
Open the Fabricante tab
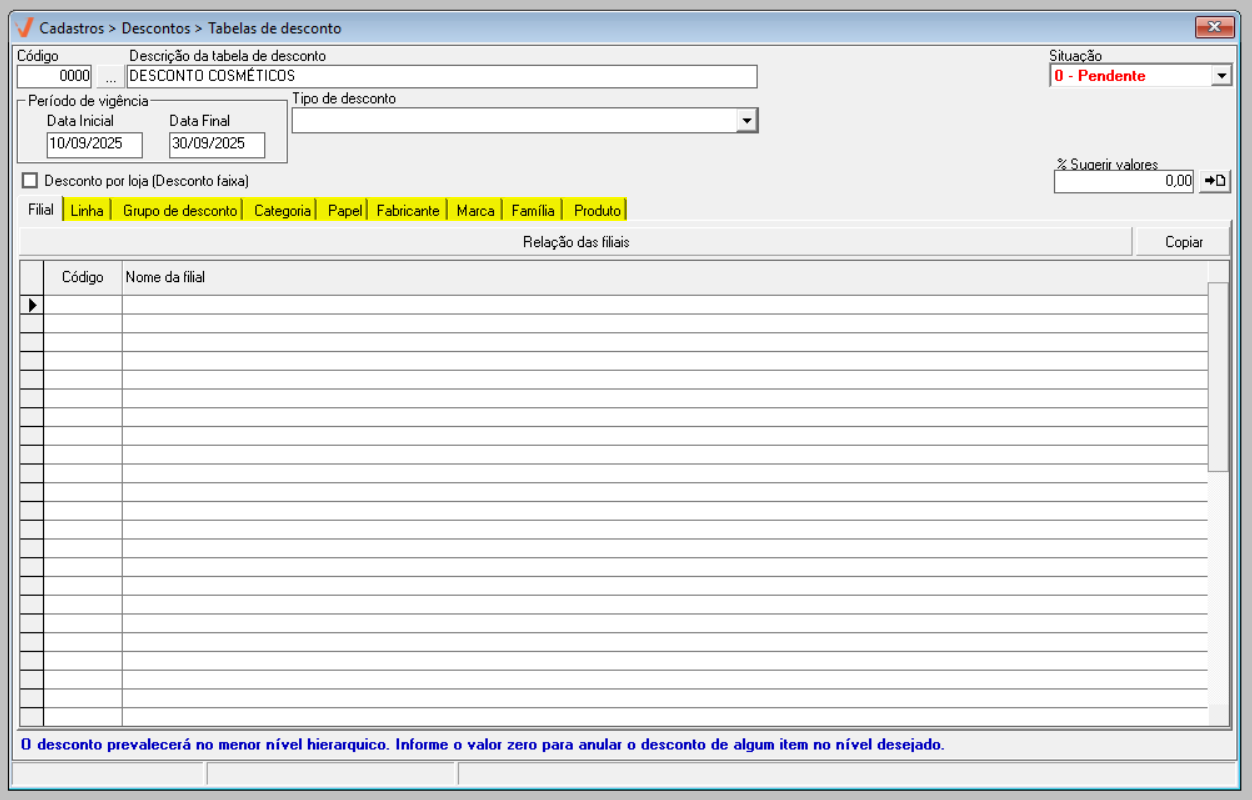pyautogui.click(x=407, y=211)
